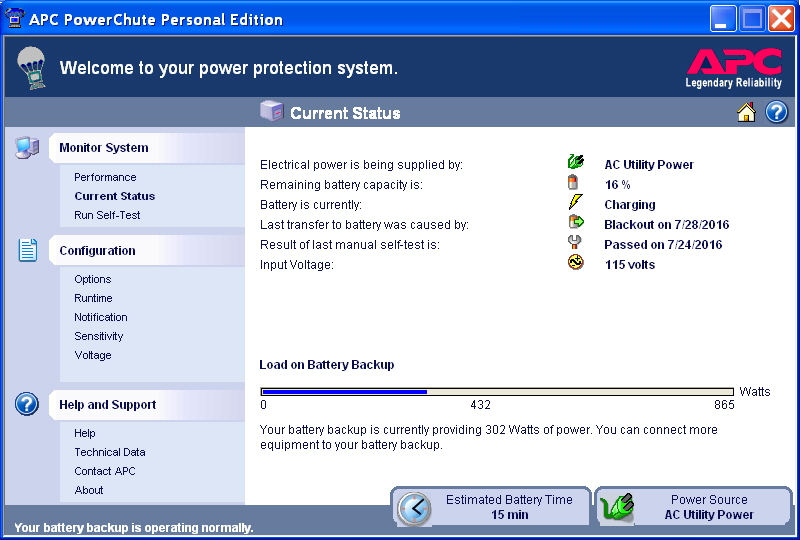
Task: Select Run Self-Test in the sidebar
Action: point(107,215)
